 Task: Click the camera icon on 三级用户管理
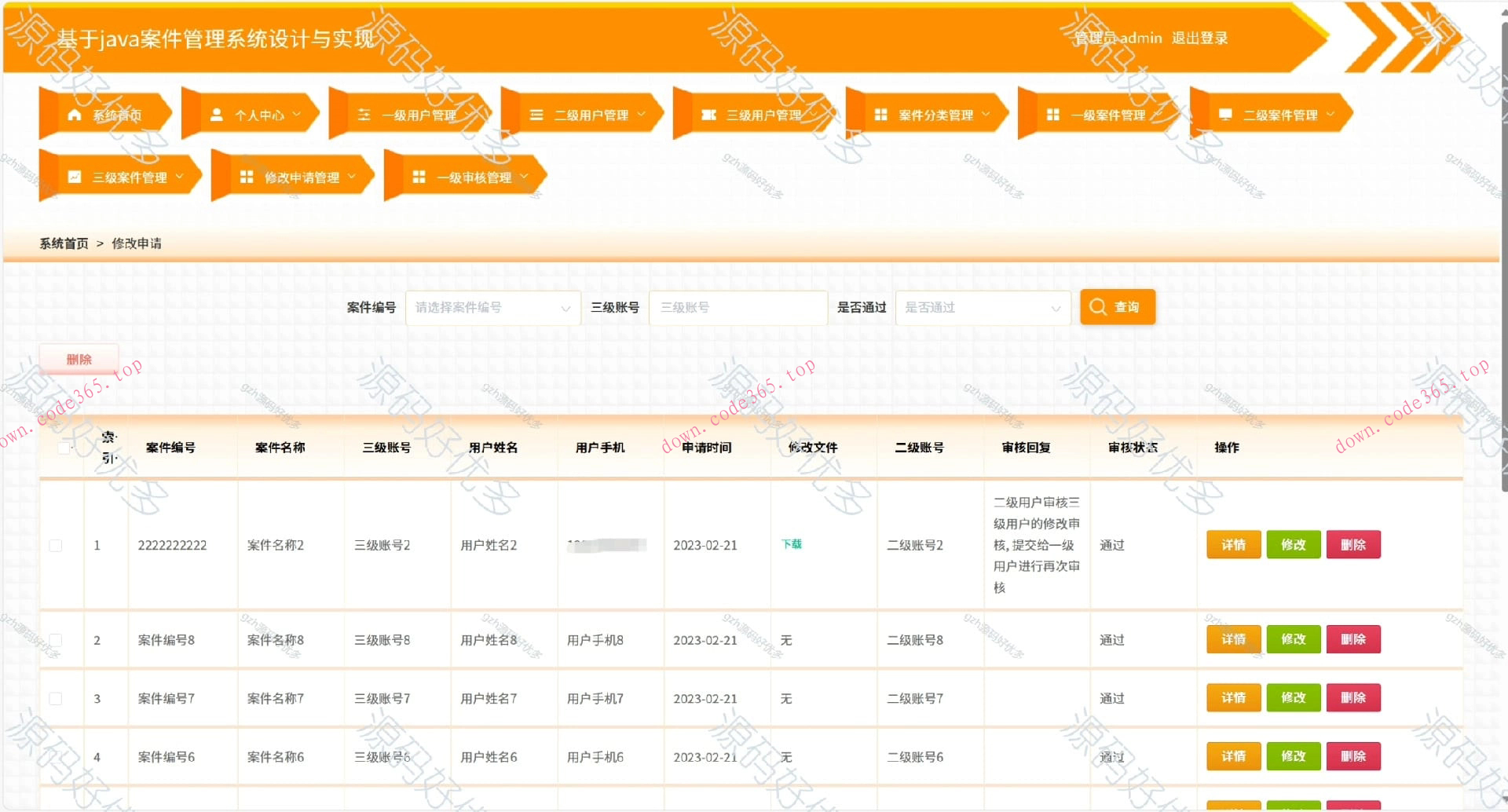pos(708,113)
